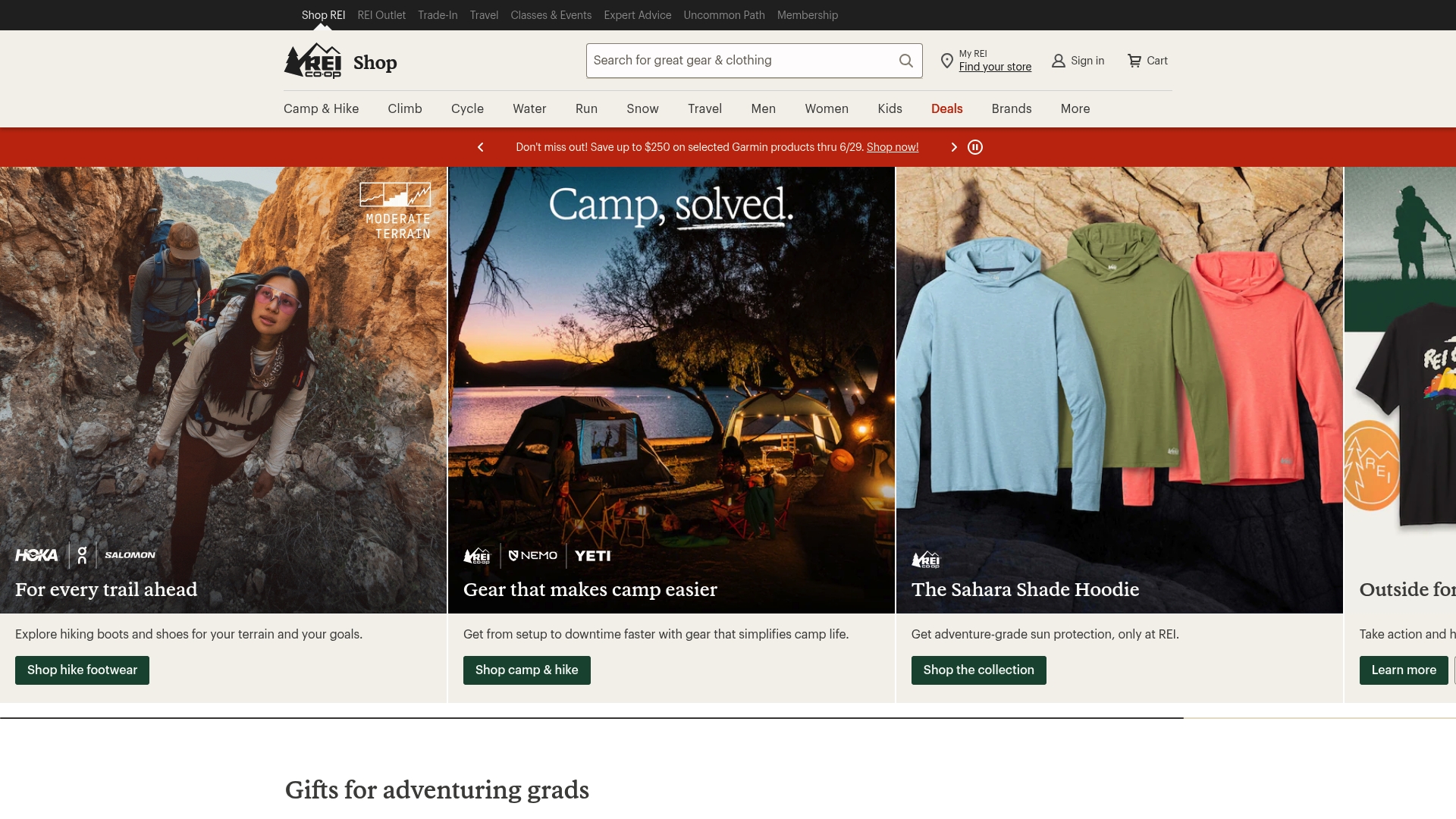Open the Deals menu
The height and width of the screenshot is (819, 1456).
pyautogui.click(x=946, y=108)
